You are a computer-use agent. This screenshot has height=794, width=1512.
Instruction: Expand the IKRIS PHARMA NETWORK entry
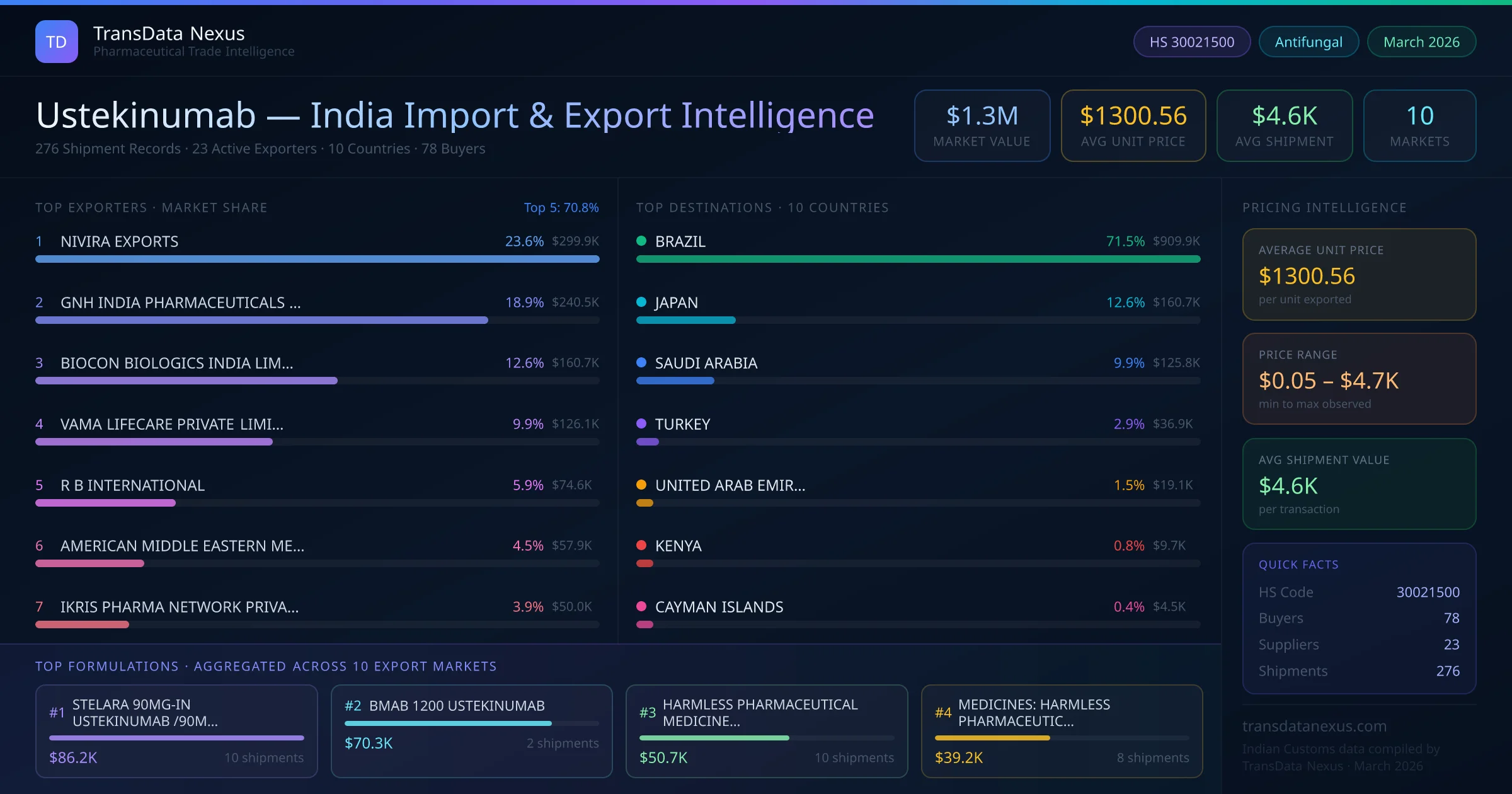179,607
